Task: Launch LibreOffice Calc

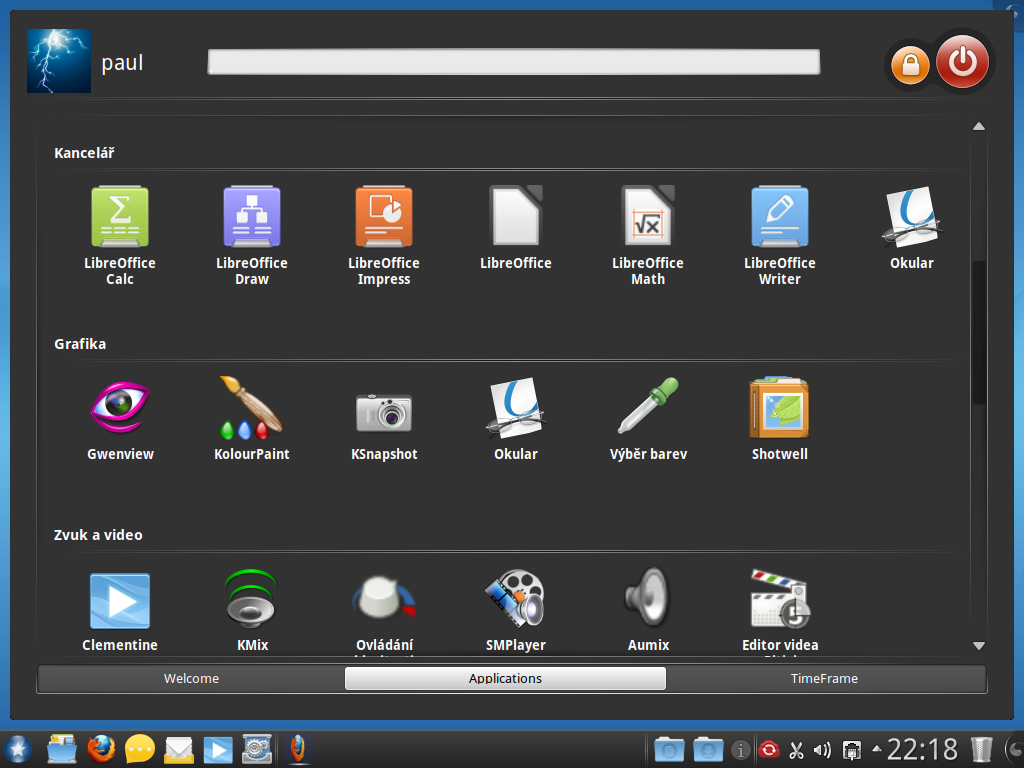Action: [x=120, y=235]
